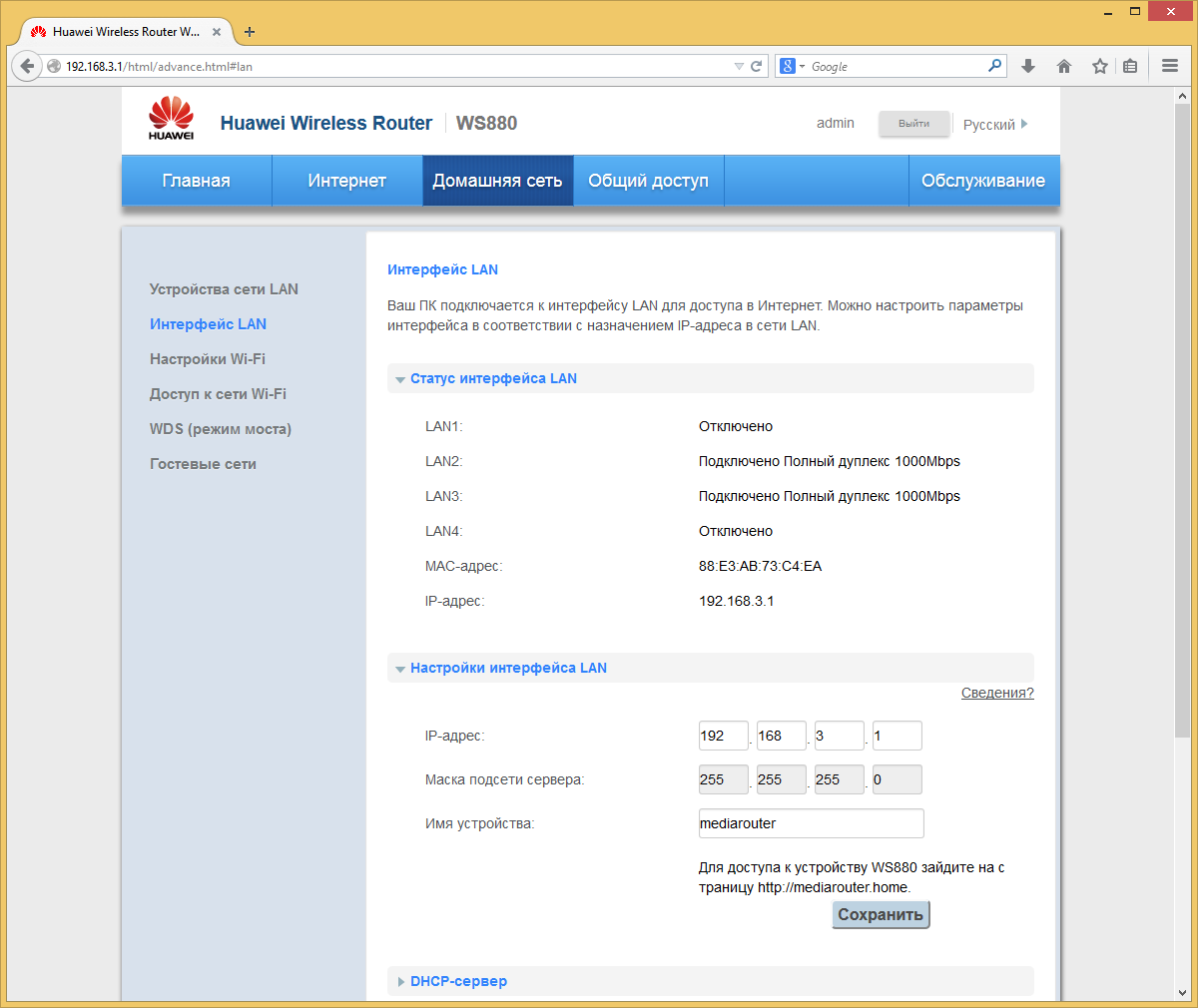
Task: Click the LAN IP value 192.168.3.1
Action: coord(737,601)
